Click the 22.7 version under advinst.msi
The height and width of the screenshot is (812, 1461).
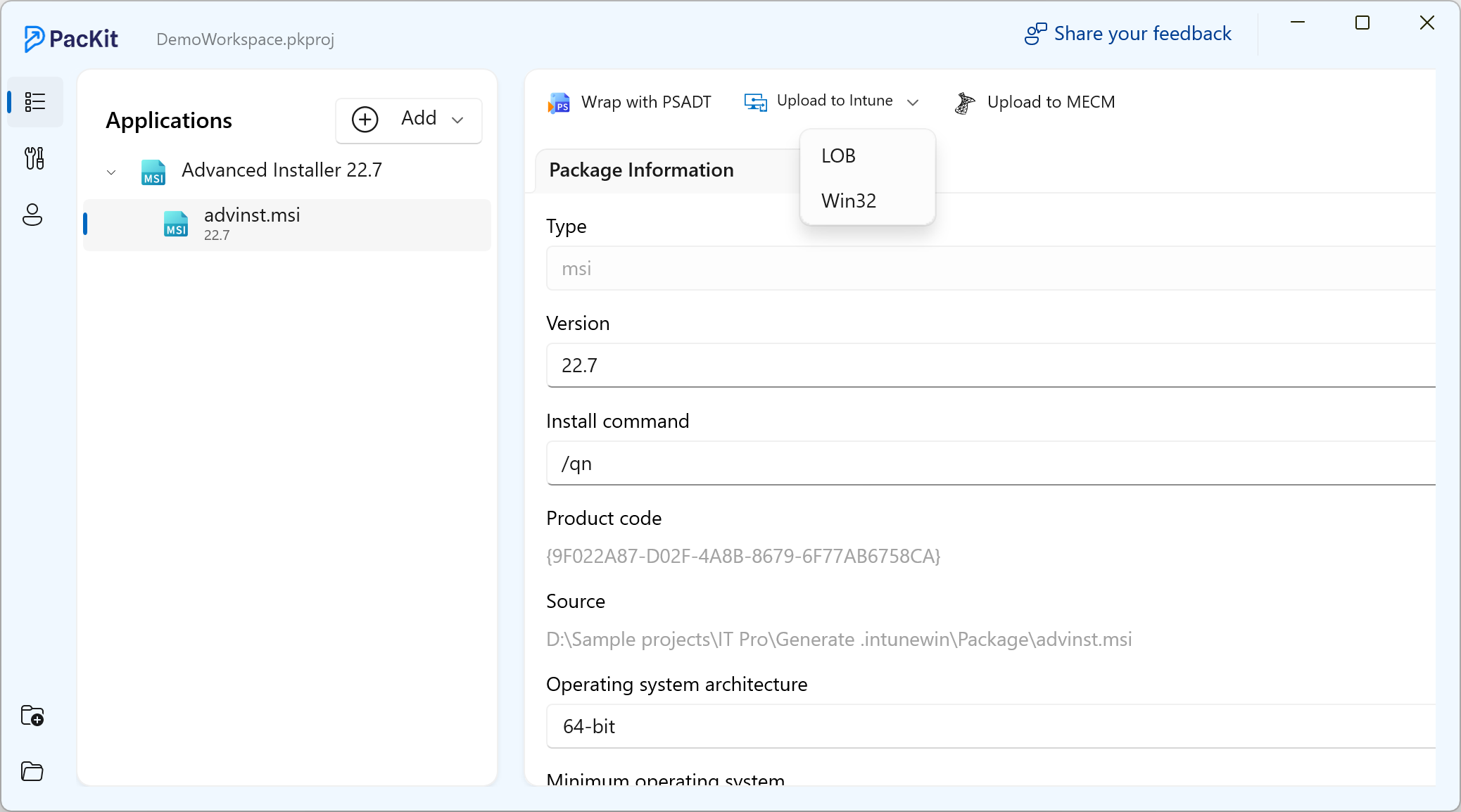217,235
